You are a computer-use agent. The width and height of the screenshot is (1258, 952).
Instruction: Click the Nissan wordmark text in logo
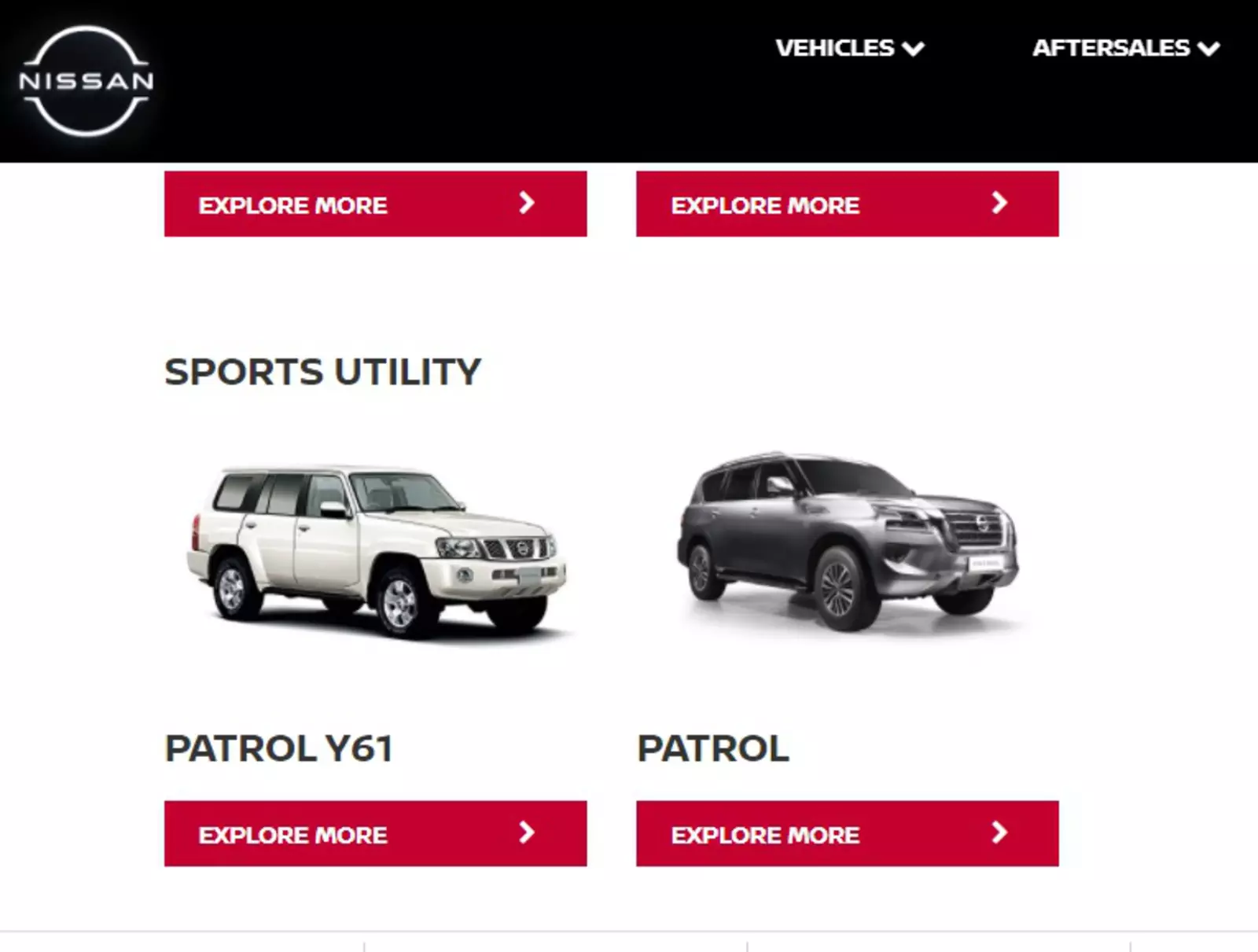coord(86,81)
